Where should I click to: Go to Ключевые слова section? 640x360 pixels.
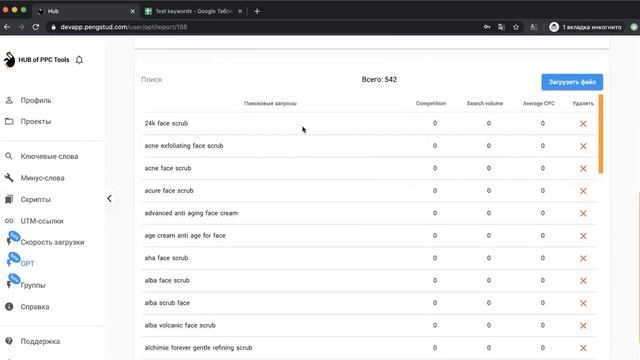[x=49, y=156]
